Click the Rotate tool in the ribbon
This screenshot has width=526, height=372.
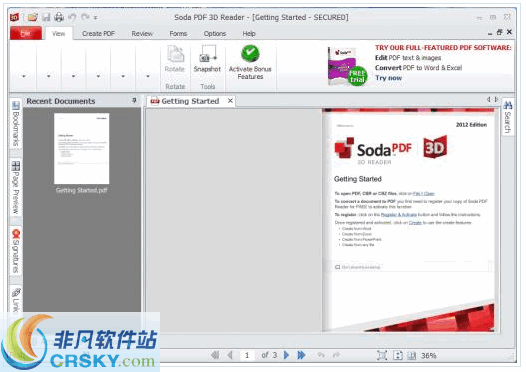(x=175, y=59)
